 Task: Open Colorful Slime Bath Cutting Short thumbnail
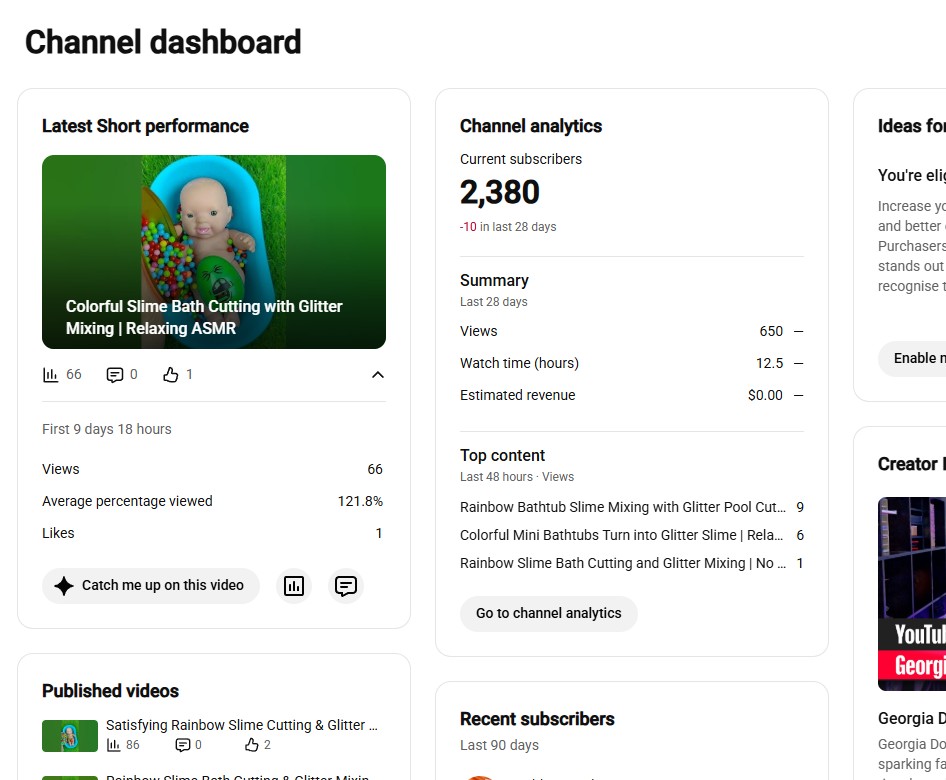point(214,252)
